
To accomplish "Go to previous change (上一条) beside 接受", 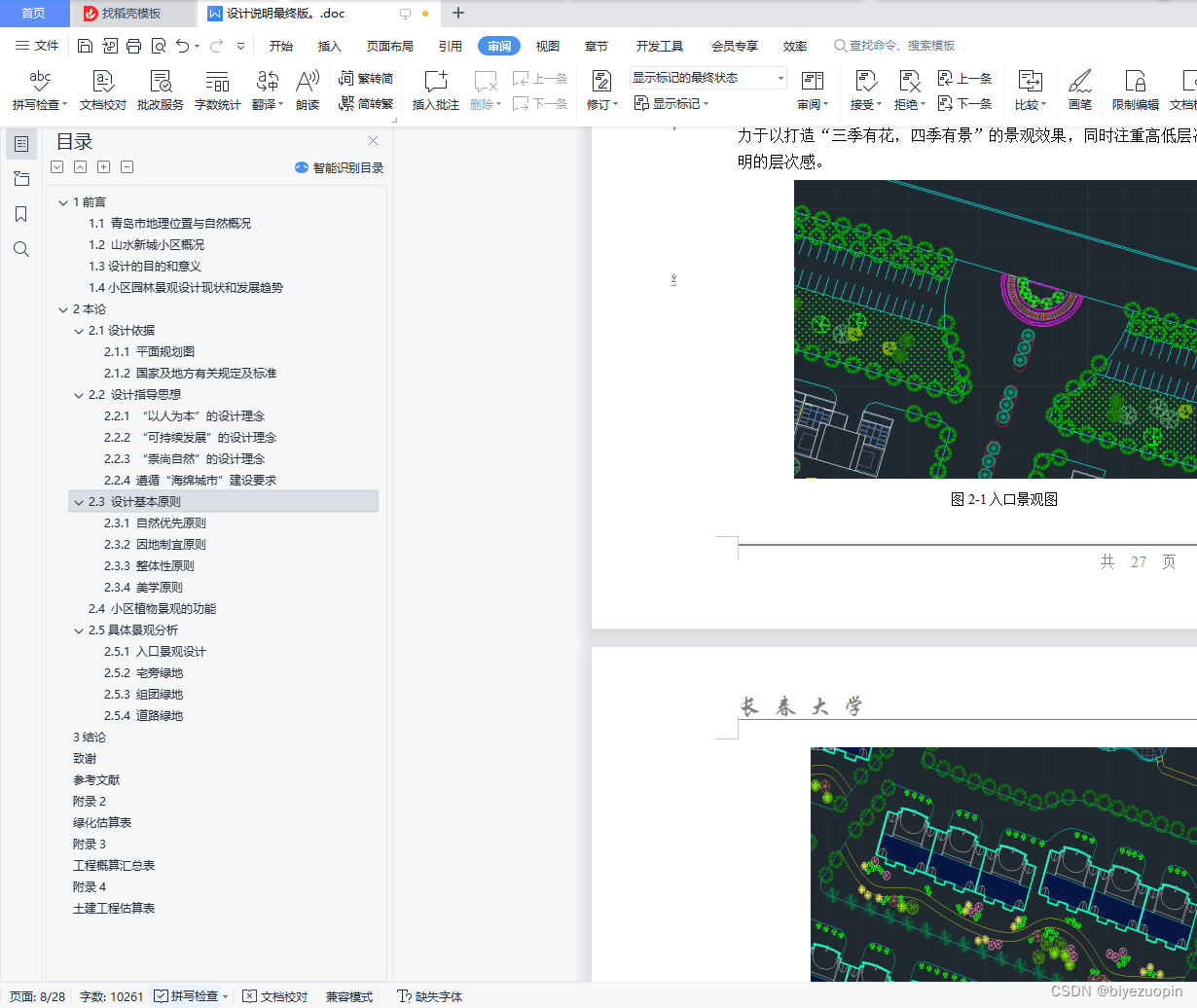I will 964,79.
